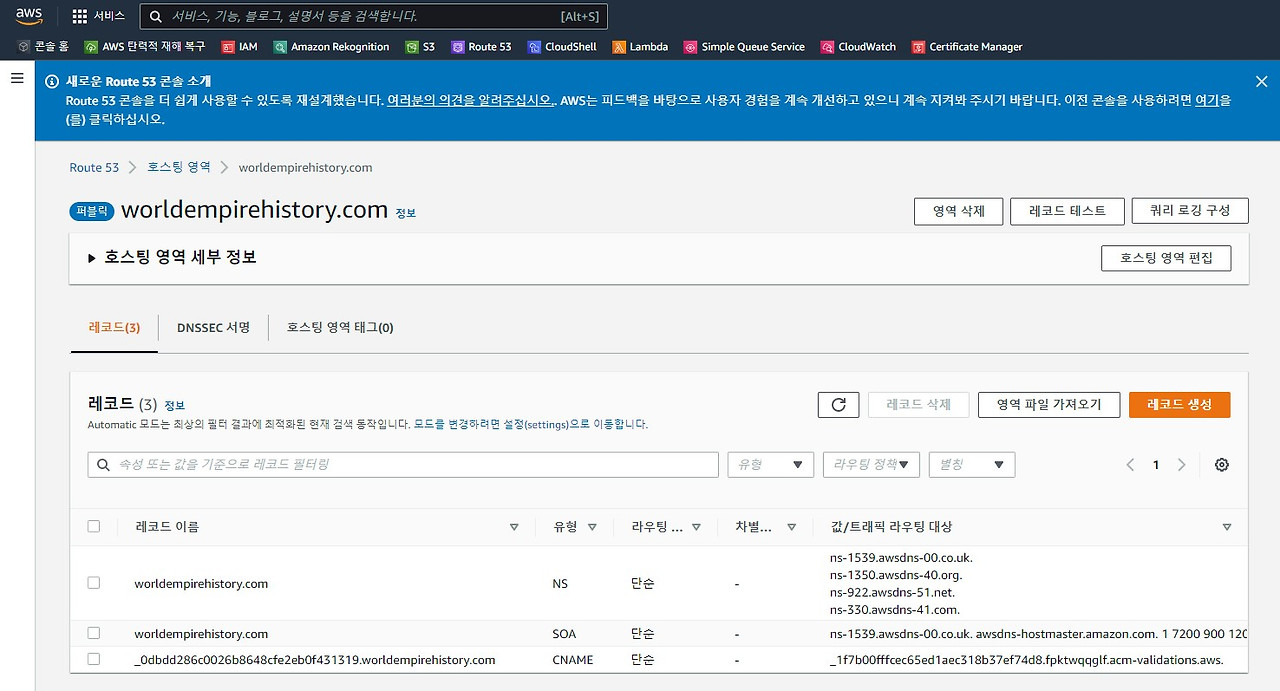Open the records table preferences gear

pyautogui.click(x=1221, y=464)
